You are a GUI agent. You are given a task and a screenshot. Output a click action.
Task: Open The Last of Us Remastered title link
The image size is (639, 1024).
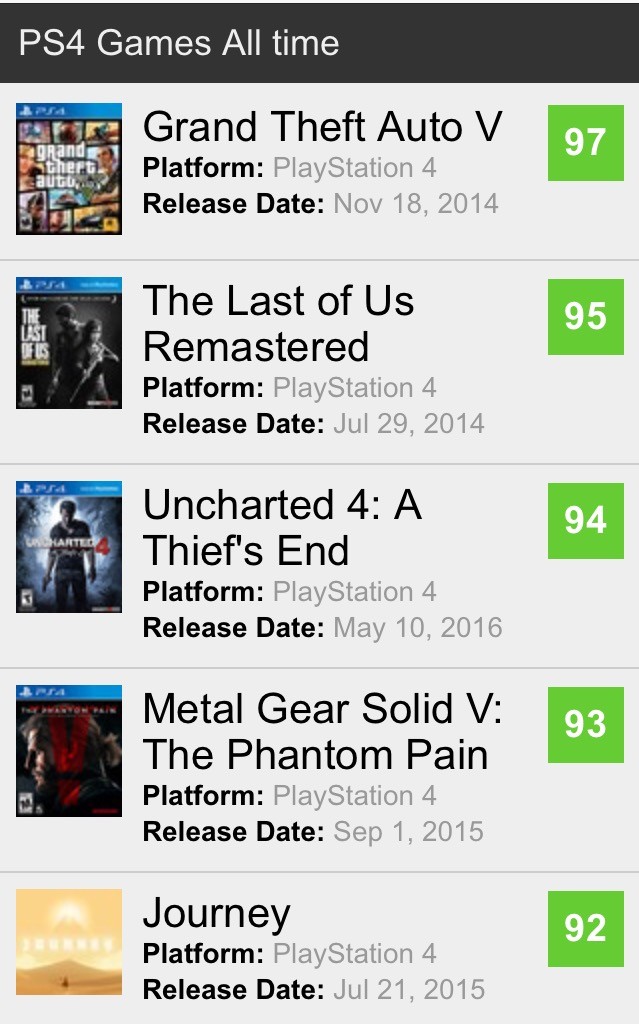coord(278,323)
